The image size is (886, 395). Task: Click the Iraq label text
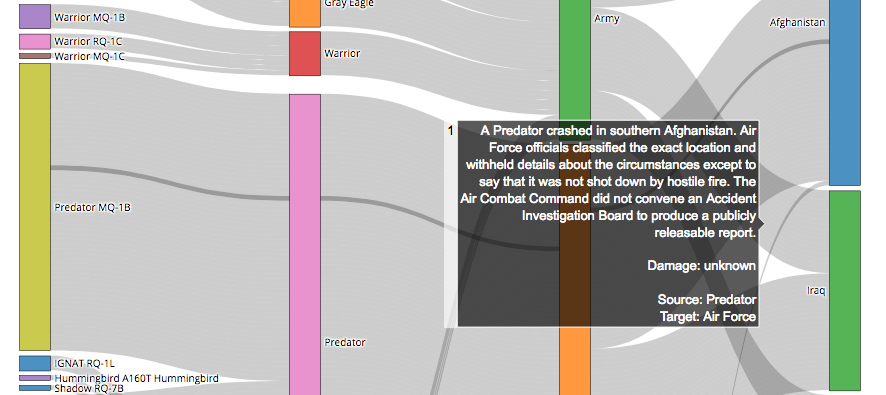click(x=816, y=290)
